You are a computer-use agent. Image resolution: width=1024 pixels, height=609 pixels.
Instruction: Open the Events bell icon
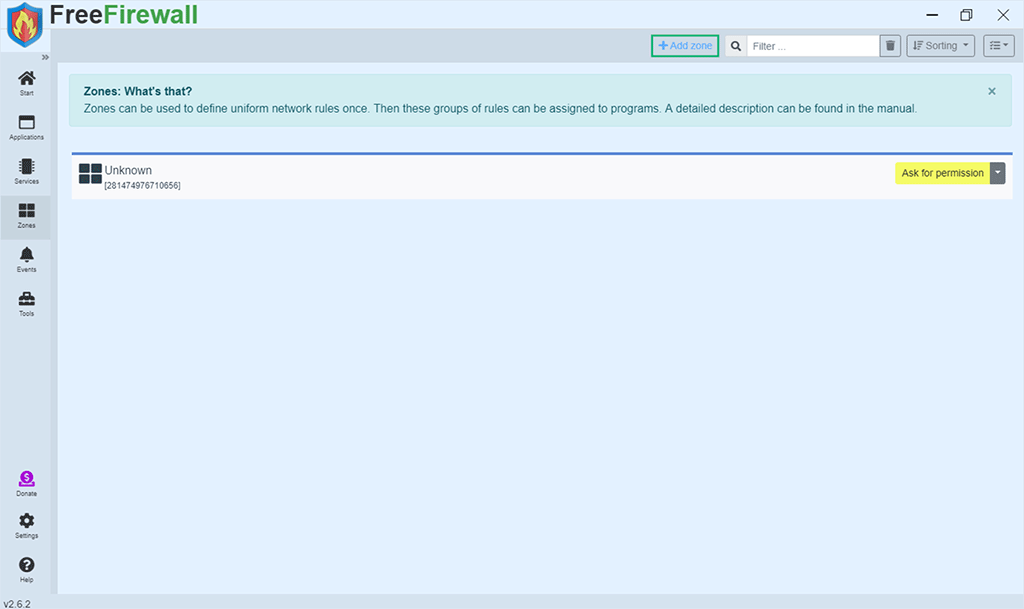pyautogui.click(x=27, y=259)
